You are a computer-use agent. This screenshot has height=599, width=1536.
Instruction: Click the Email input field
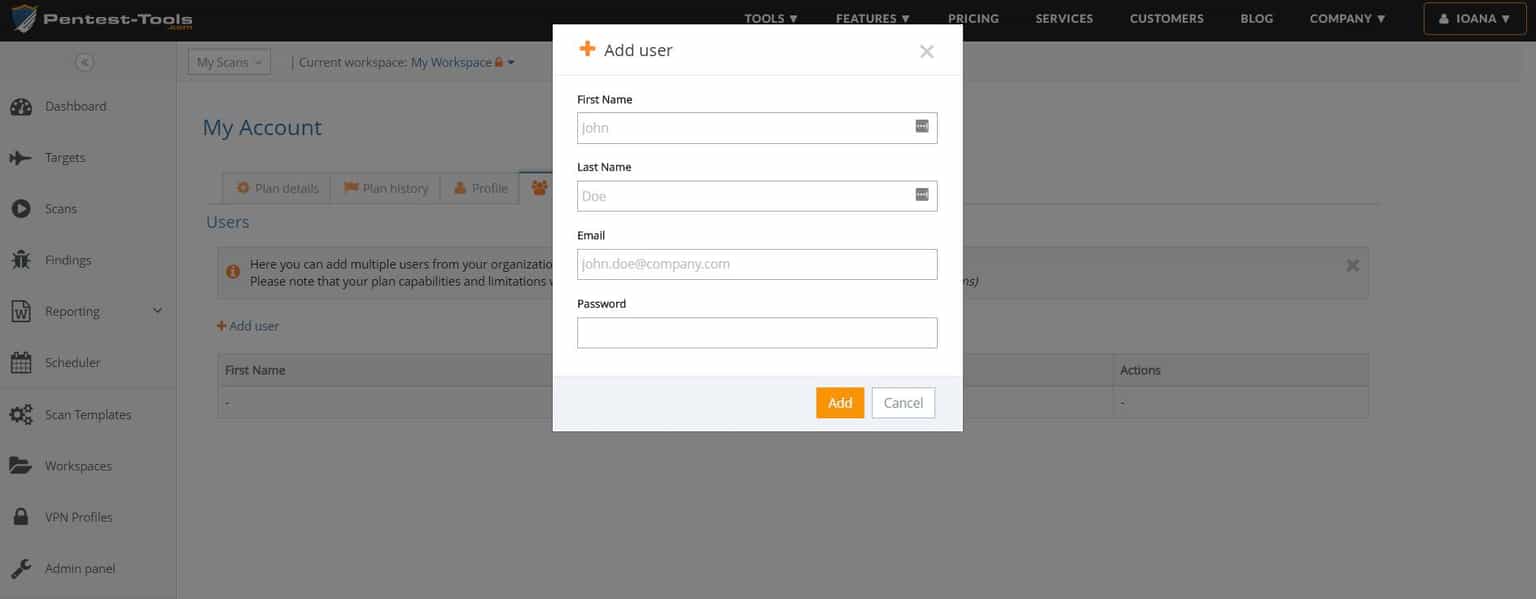pos(757,263)
